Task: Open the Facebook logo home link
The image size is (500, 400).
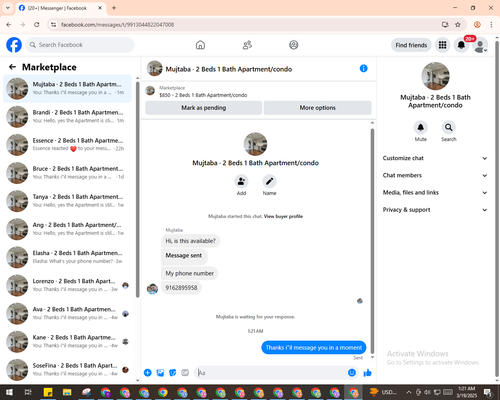Action: coord(14,45)
